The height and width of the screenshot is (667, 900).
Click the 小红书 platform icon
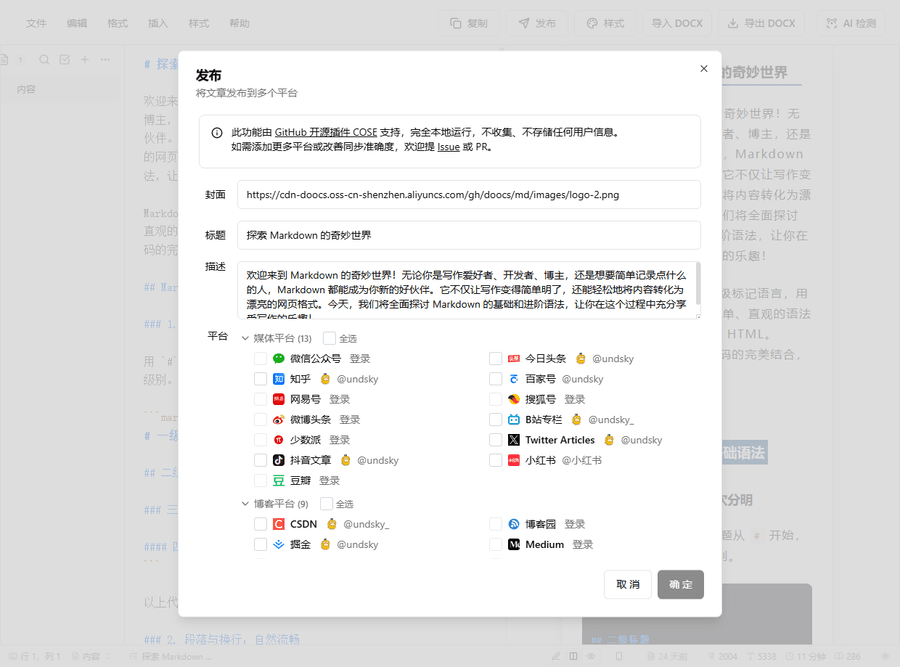(514, 460)
